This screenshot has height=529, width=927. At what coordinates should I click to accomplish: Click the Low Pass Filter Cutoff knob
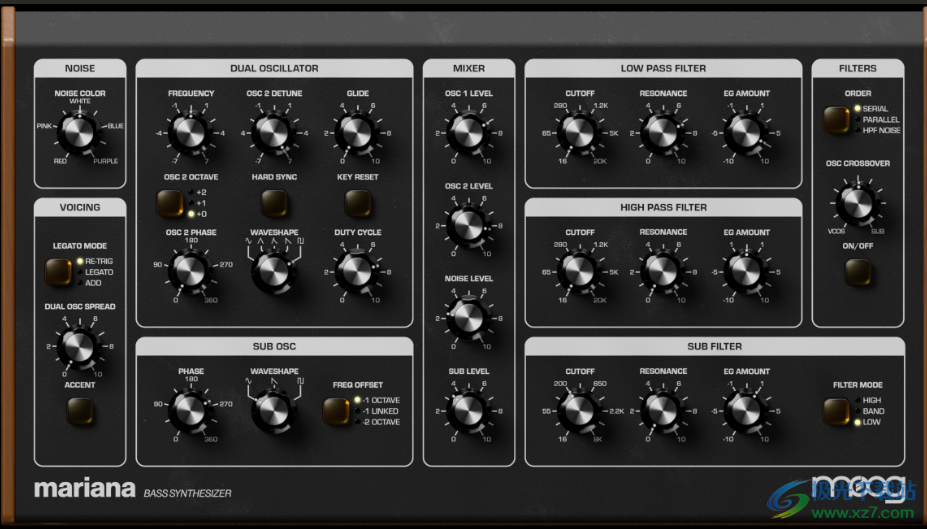click(x=579, y=133)
